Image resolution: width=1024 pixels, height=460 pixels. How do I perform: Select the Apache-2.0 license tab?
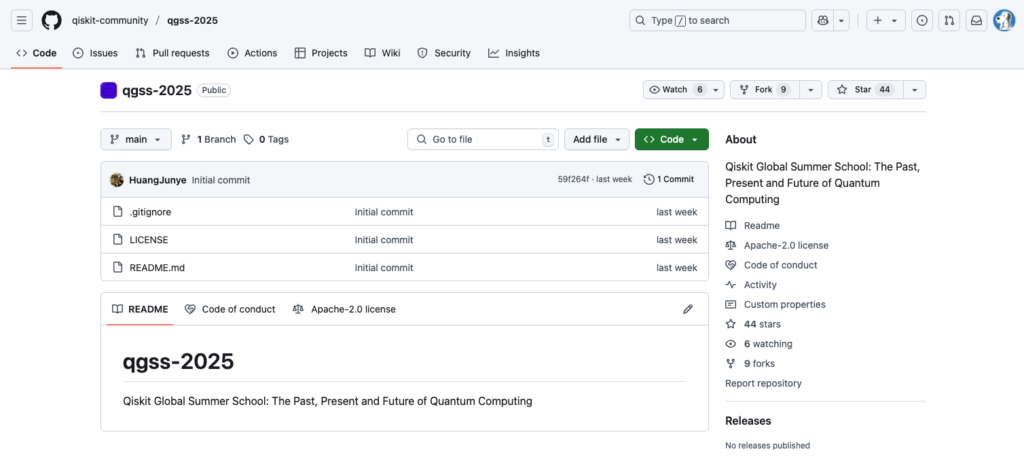click(344, 309)
